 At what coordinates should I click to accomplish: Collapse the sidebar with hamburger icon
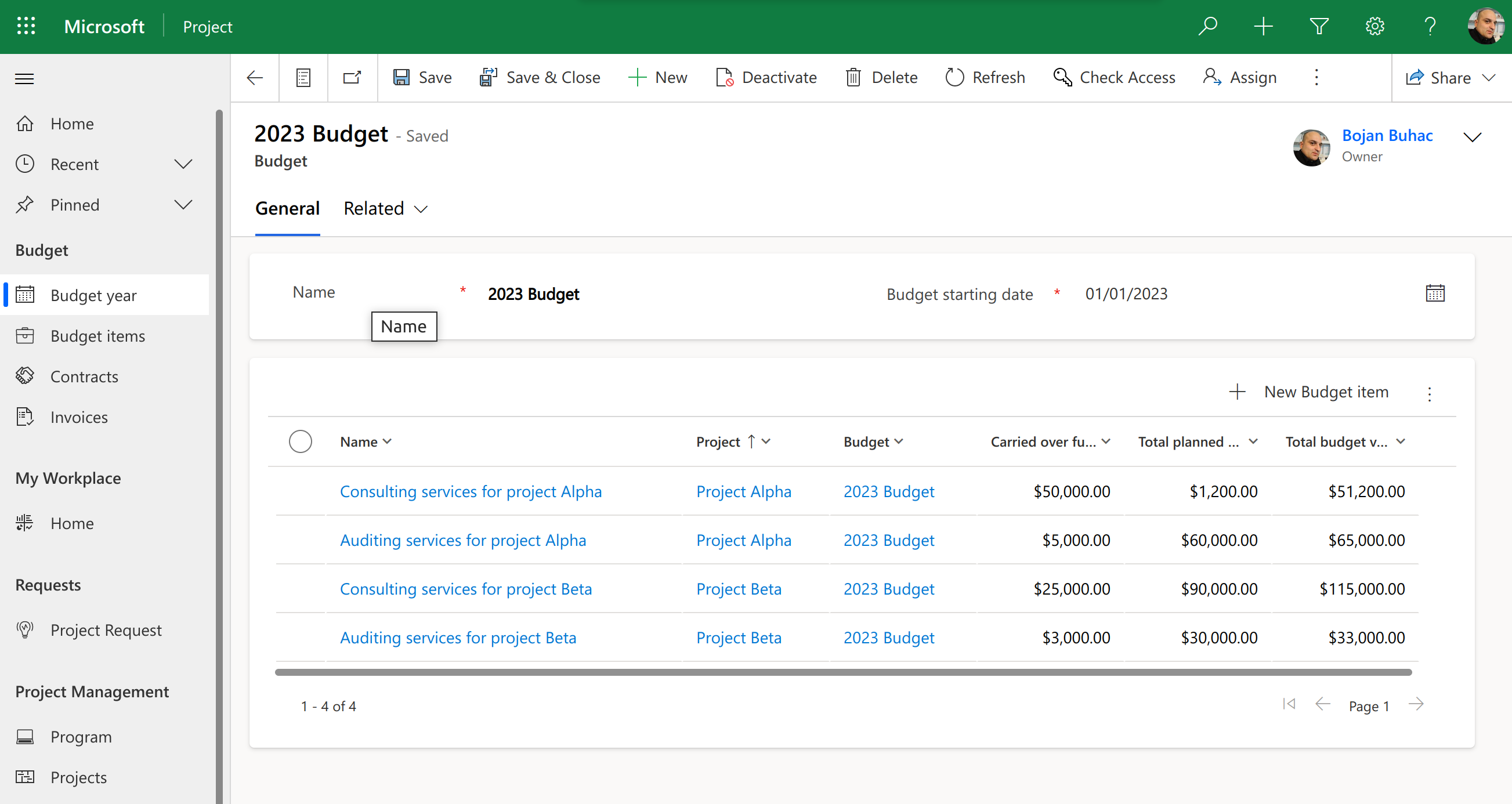24,79
